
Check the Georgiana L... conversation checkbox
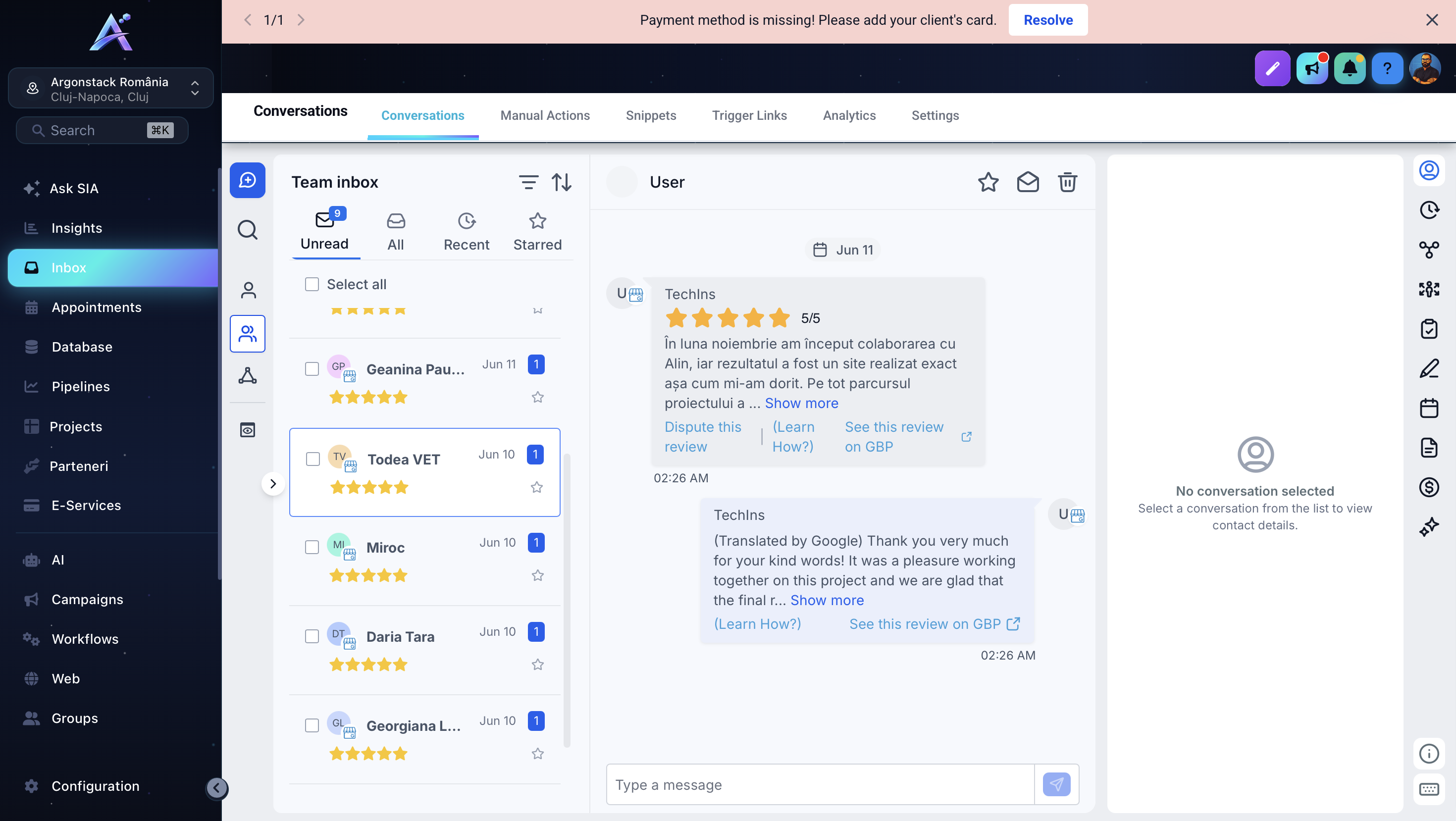click(312, 725)
